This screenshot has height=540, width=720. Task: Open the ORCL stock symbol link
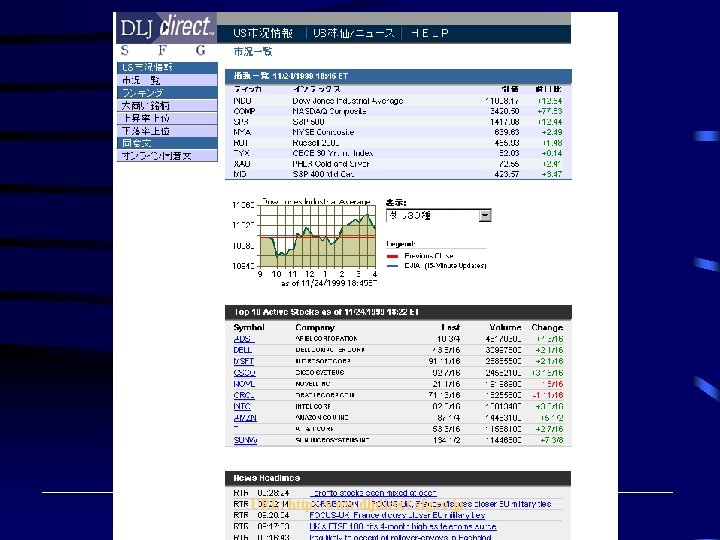coord(244,395)
